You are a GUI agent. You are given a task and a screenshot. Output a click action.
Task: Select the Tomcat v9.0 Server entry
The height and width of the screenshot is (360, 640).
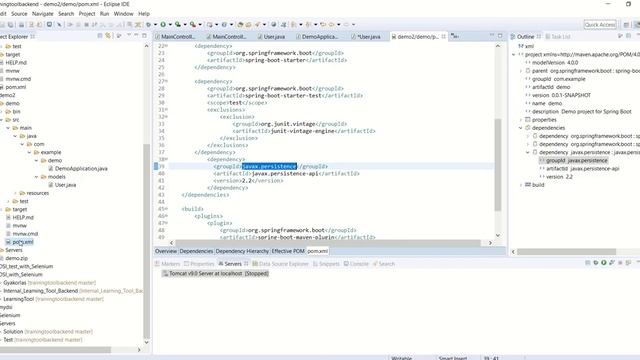click(215, 273)
